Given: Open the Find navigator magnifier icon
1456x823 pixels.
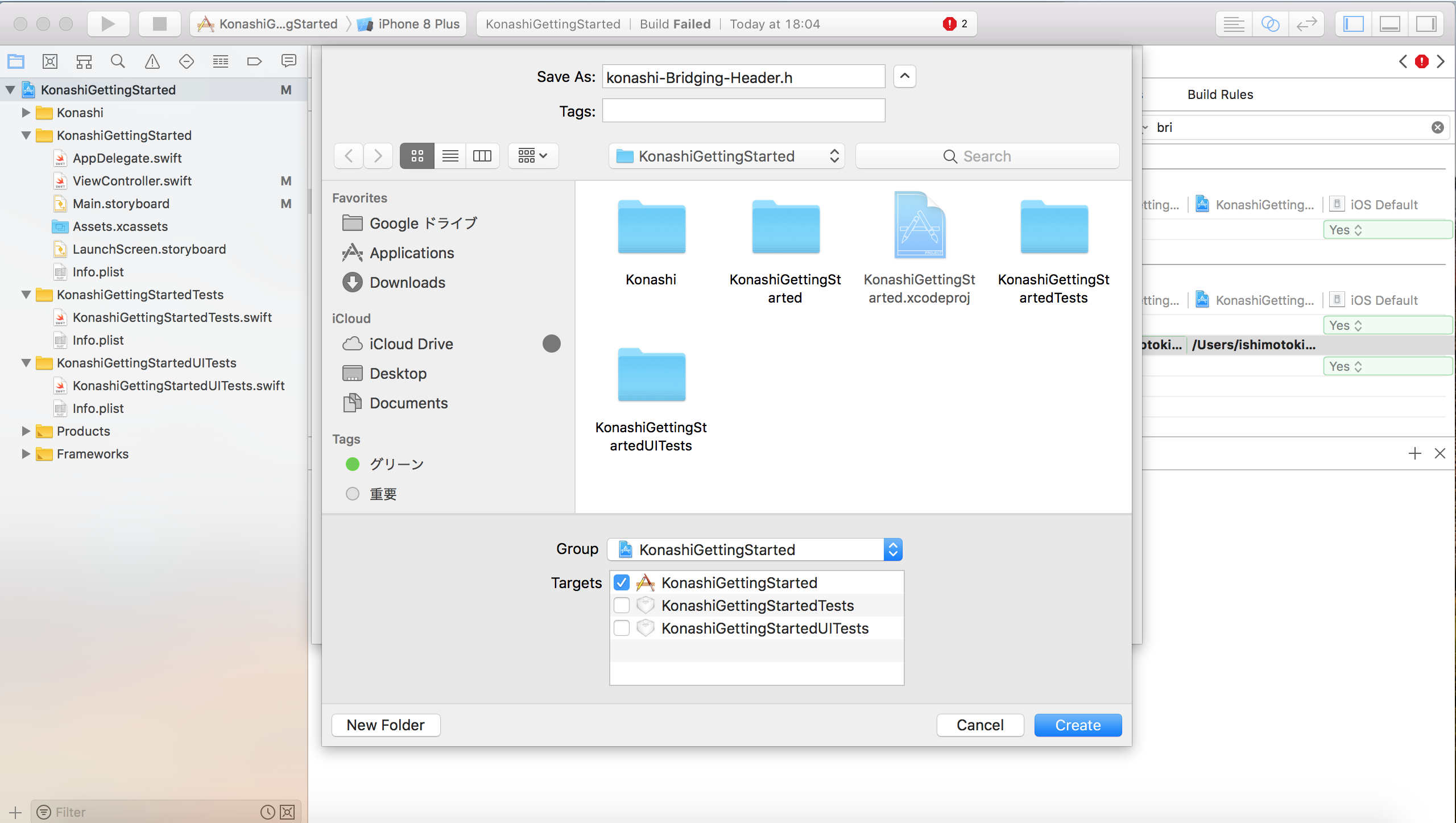Looking at the screenshot, I should 118,61.
